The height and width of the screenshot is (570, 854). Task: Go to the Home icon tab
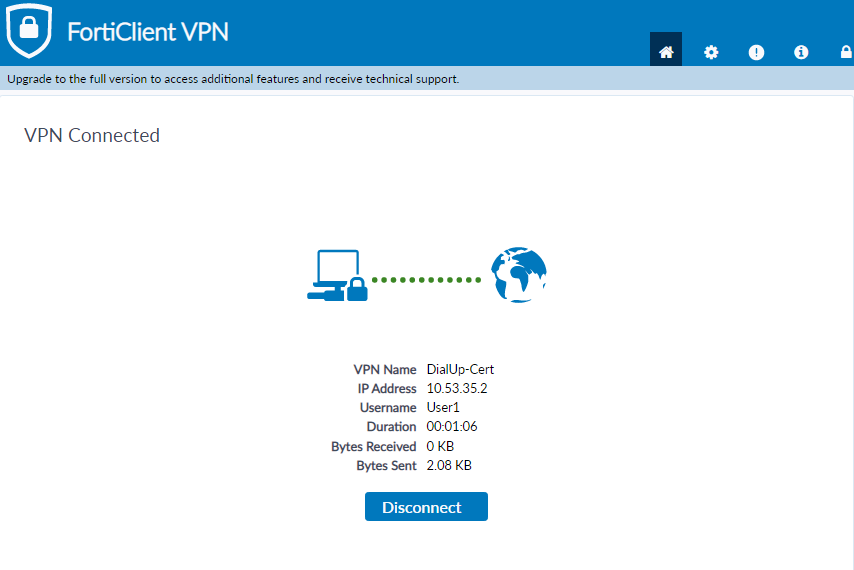point(666,52)
